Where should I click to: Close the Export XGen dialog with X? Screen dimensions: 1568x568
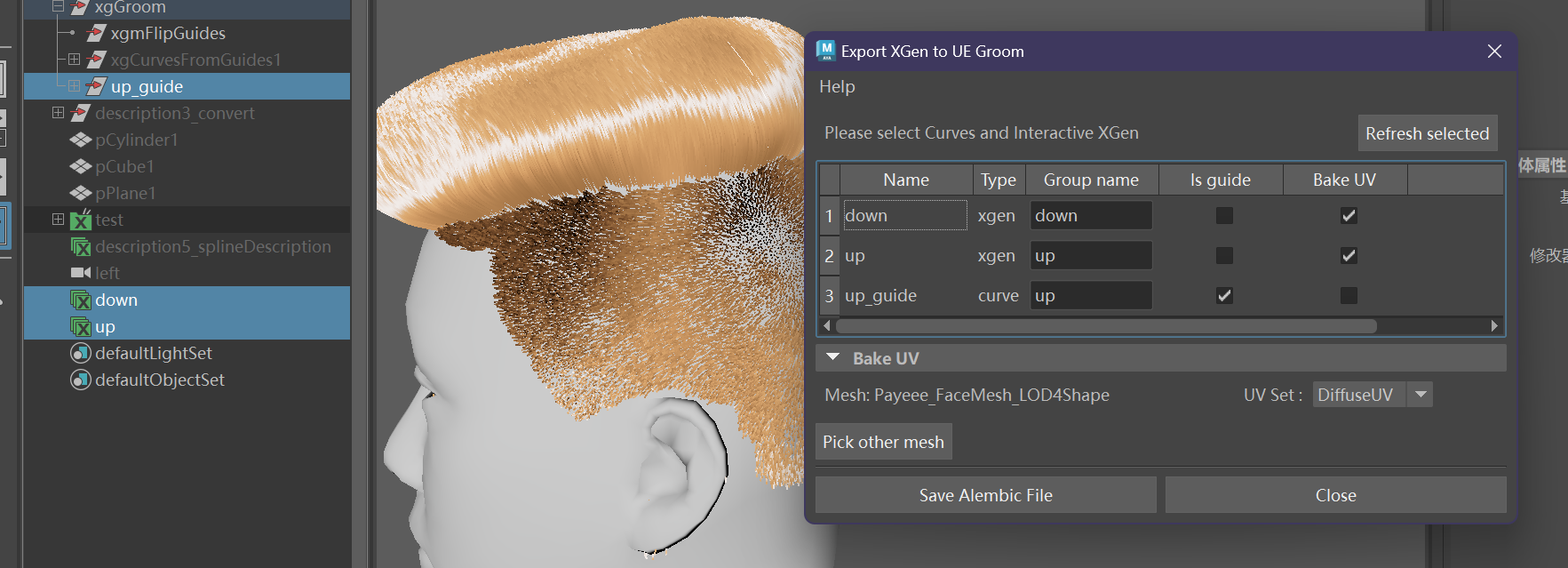[x=1494, y=52]
